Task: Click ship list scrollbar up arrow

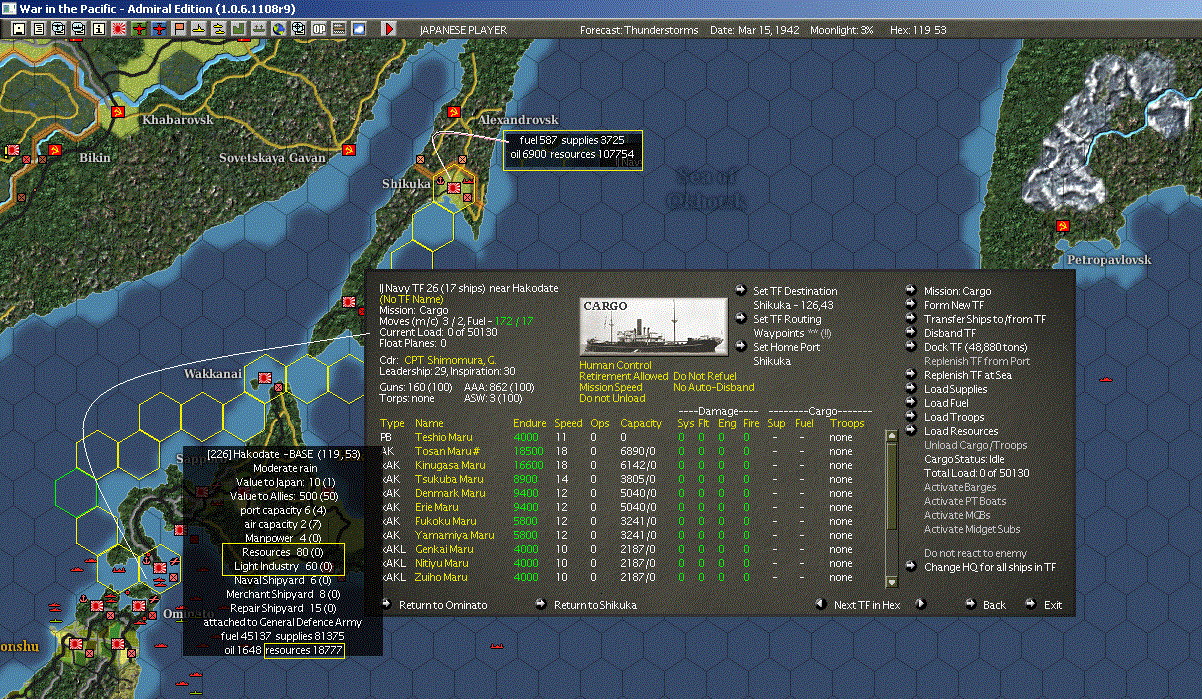Action: click(892, 437)
